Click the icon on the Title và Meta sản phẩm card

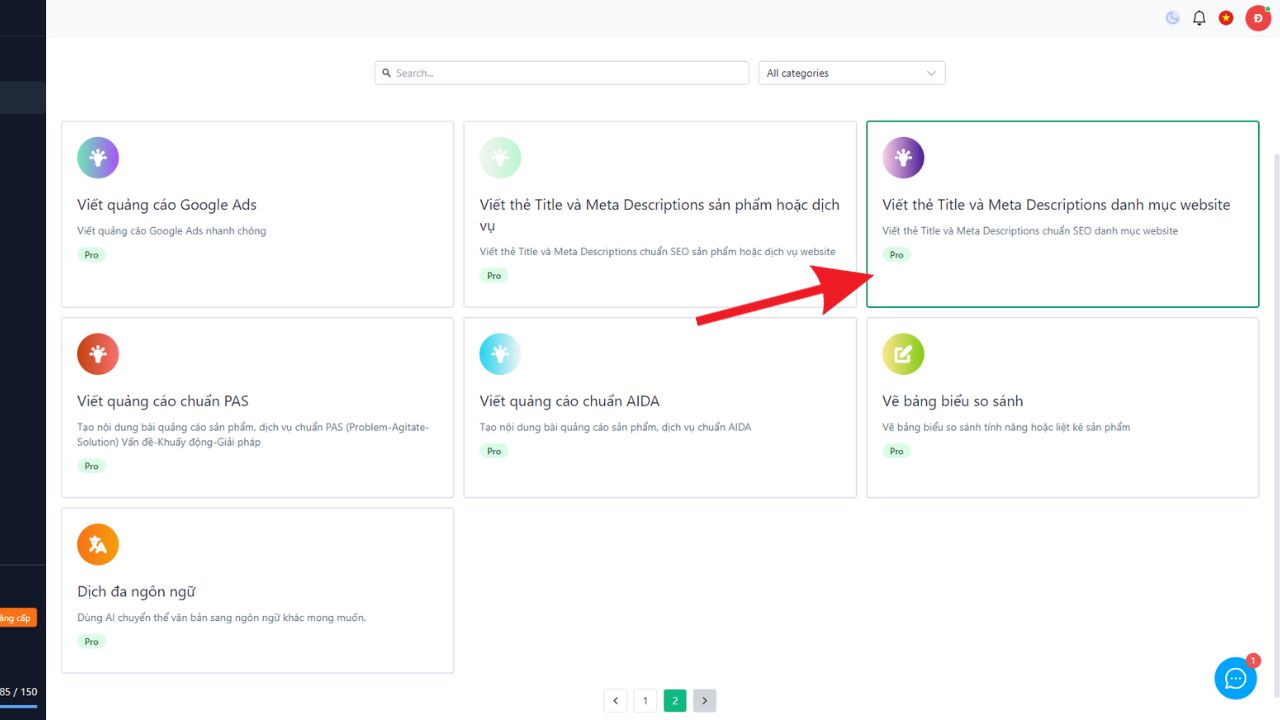[500, 158]
